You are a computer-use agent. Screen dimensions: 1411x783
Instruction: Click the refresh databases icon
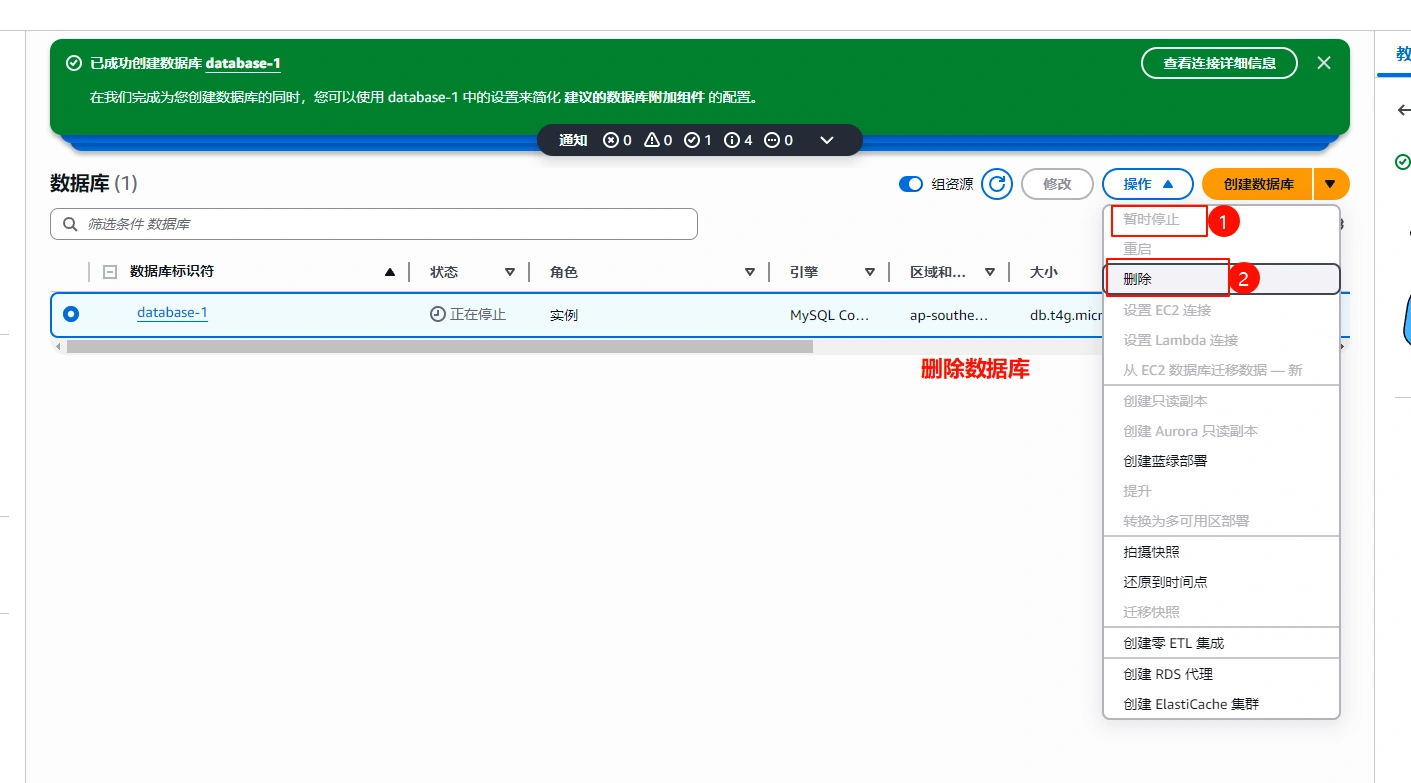(x=997, y=184)
